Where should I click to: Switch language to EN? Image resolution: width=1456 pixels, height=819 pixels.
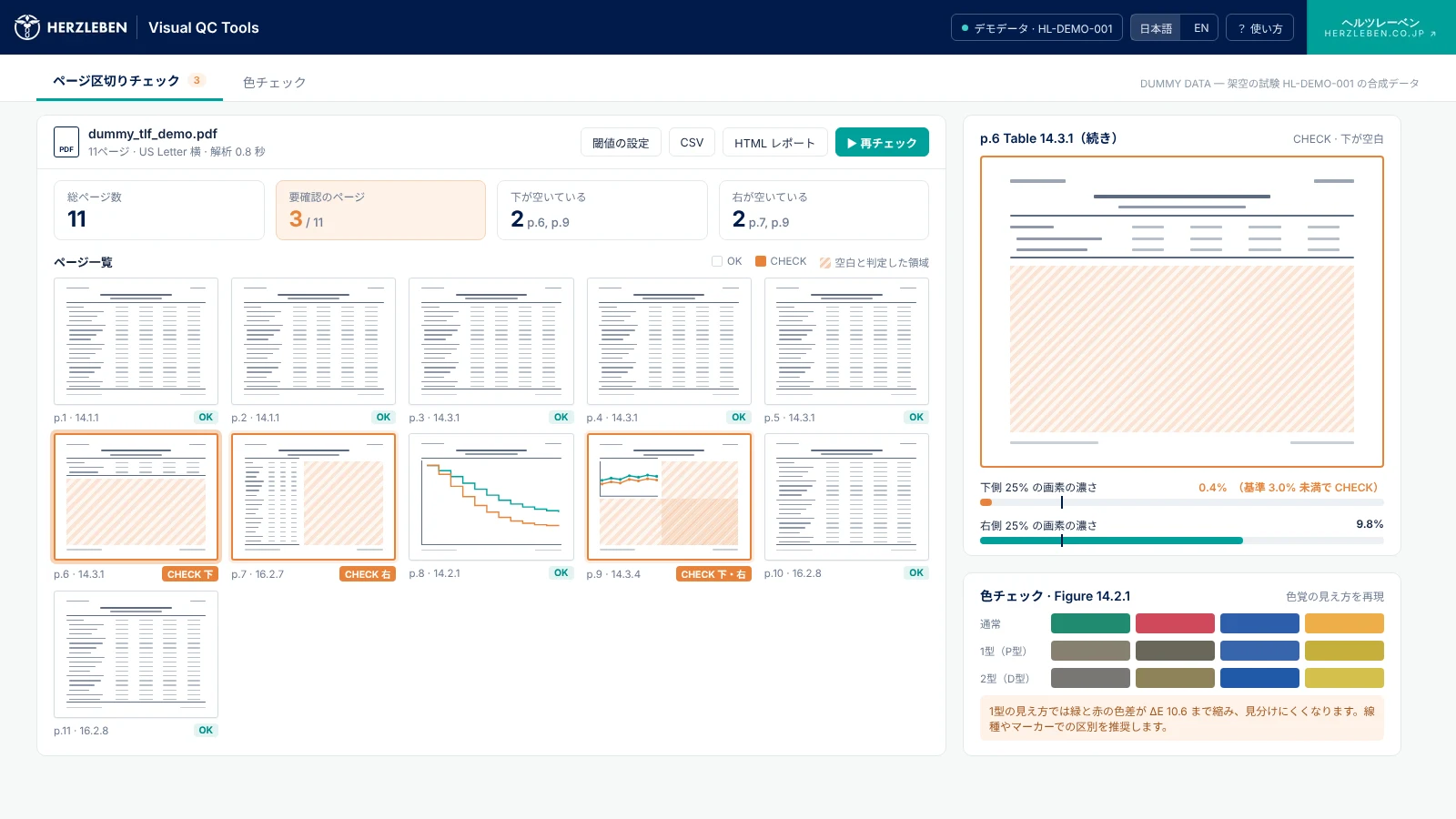coord(1201,28)
